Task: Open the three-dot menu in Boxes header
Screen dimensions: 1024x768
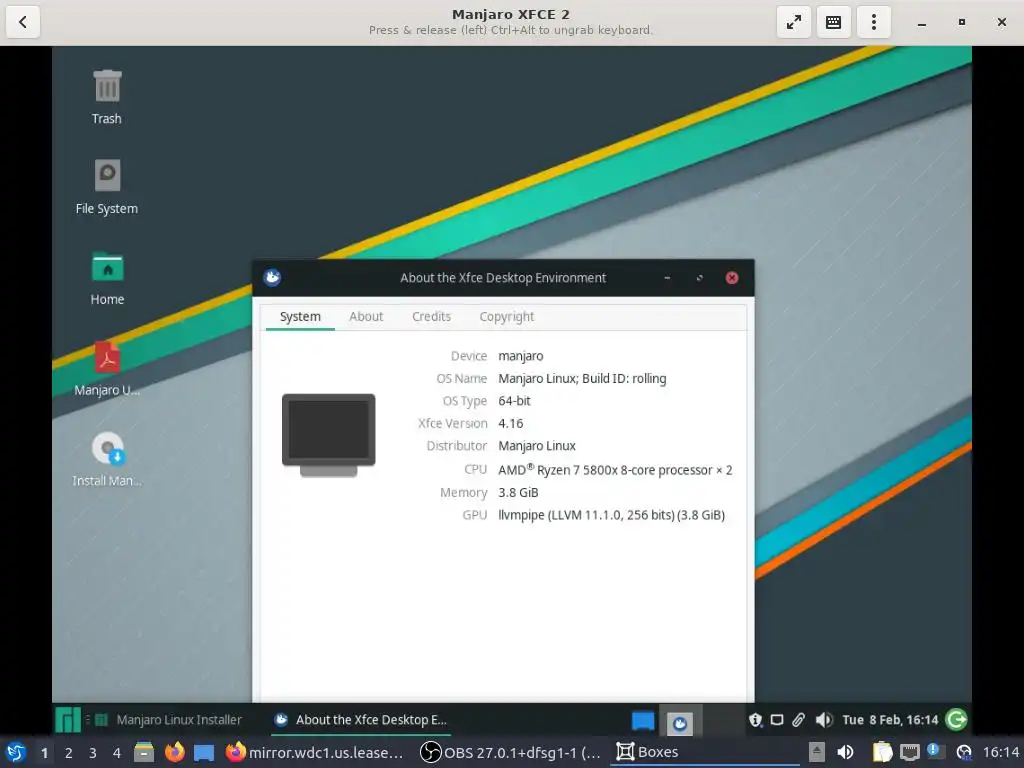Action: point(873,22)
